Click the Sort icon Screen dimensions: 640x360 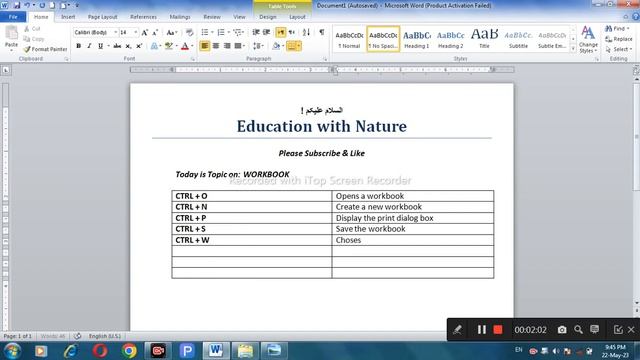pyautogui.click(x=306, y=32)
